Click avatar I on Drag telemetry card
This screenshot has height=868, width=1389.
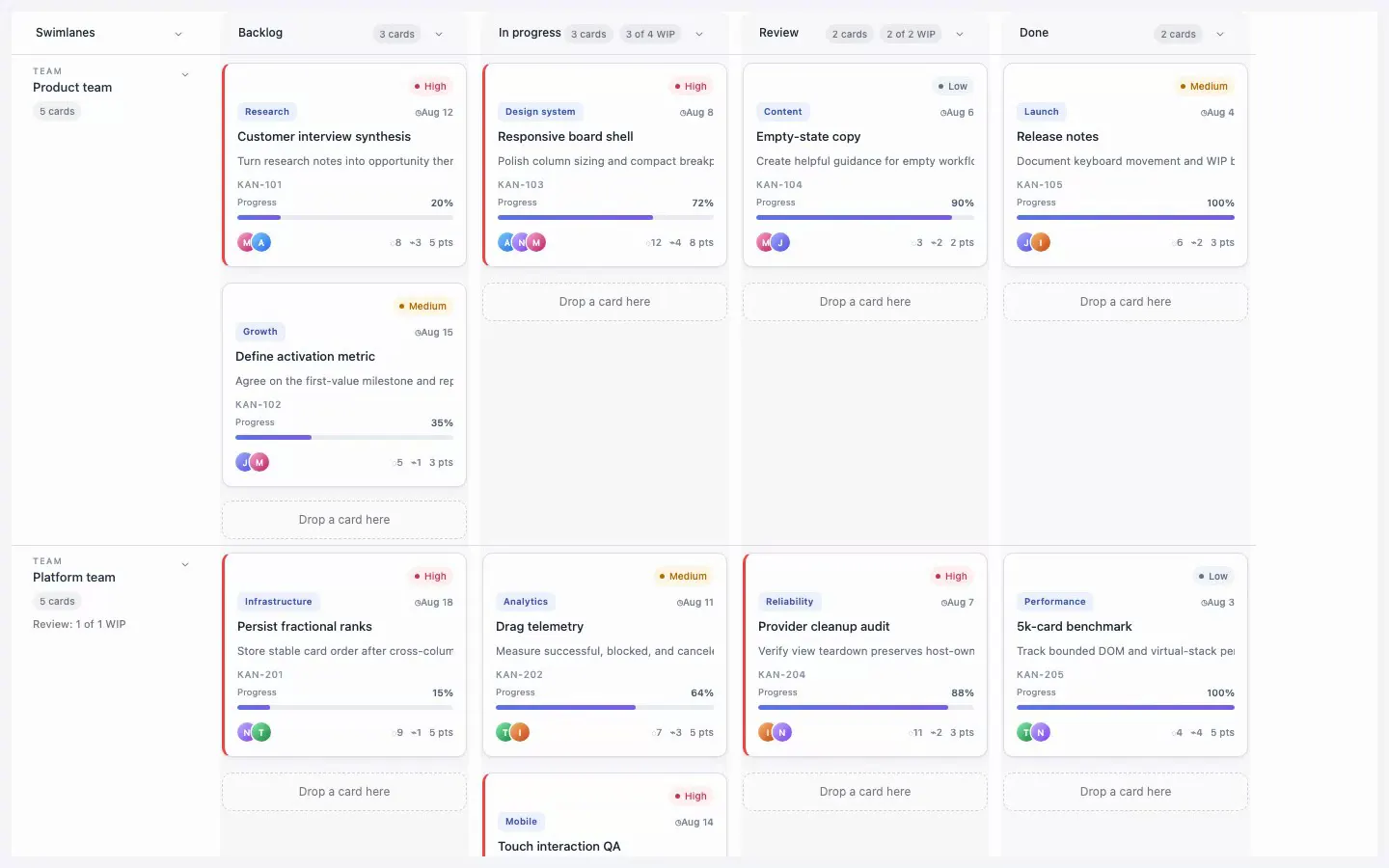(x=520, y=733)
